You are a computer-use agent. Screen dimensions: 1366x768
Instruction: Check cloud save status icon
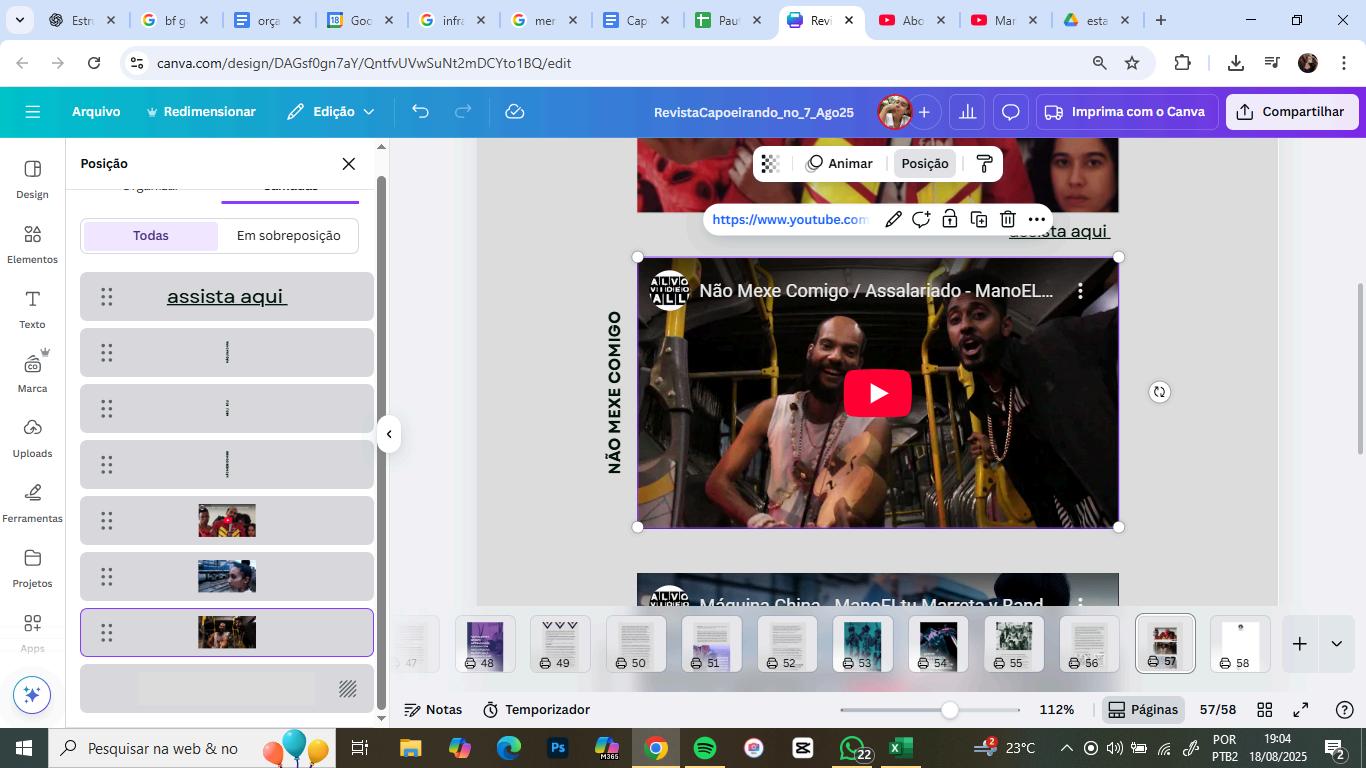[515, 112]
